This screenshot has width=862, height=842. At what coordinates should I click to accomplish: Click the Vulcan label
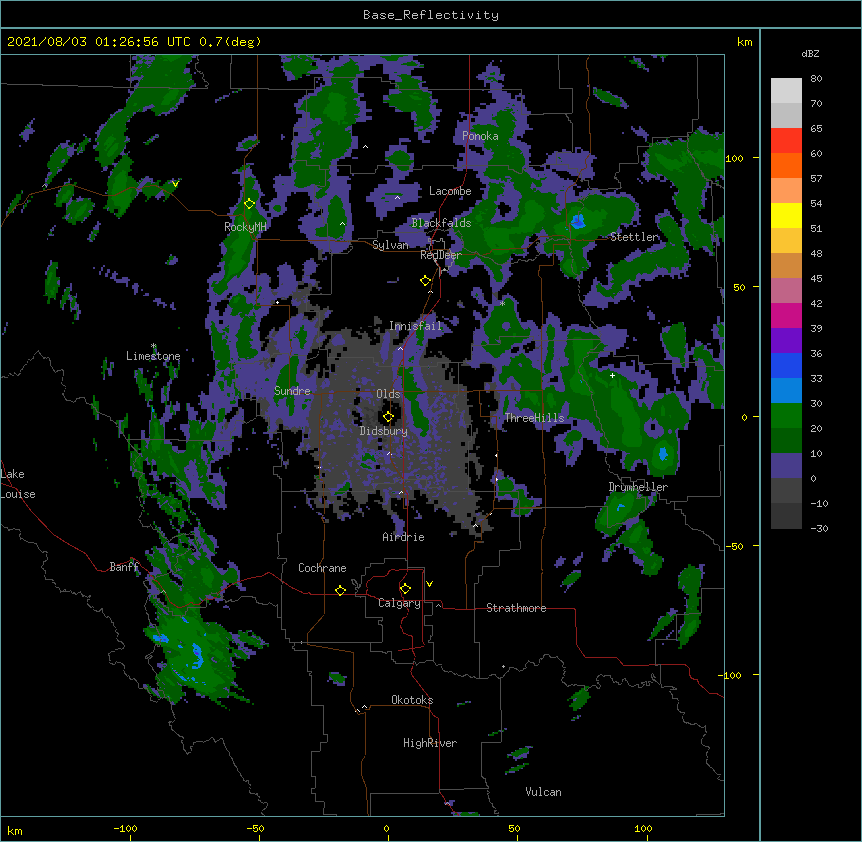tap(543, 792)
